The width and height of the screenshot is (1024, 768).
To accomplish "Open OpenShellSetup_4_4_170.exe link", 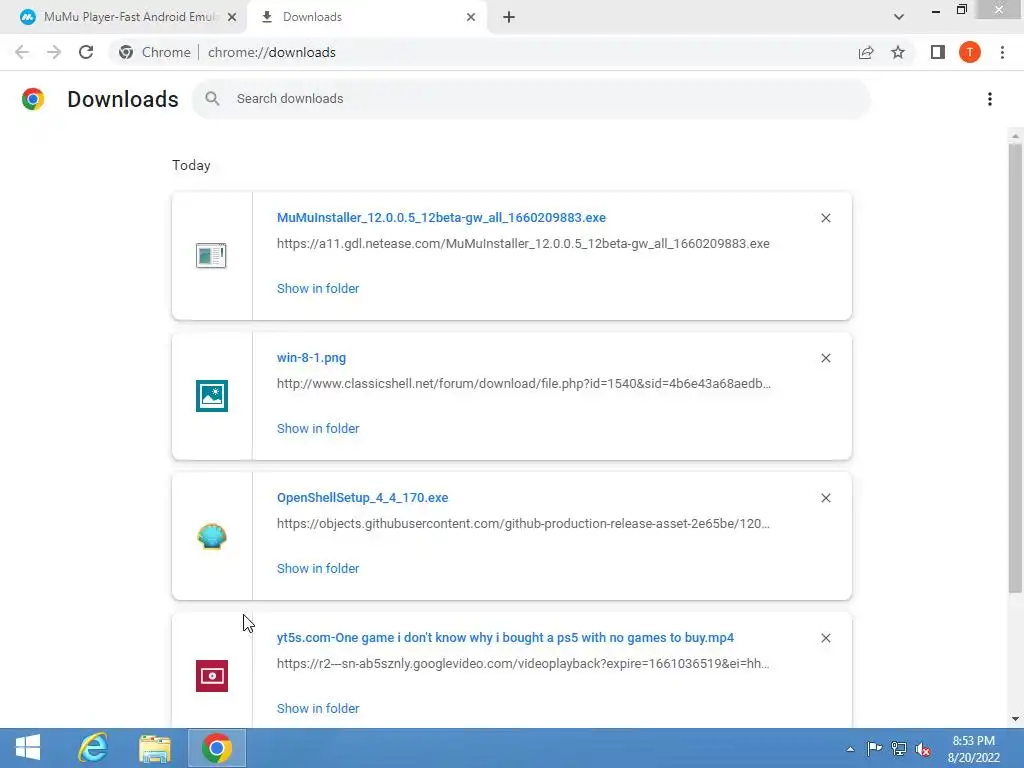I will (362, 498).
